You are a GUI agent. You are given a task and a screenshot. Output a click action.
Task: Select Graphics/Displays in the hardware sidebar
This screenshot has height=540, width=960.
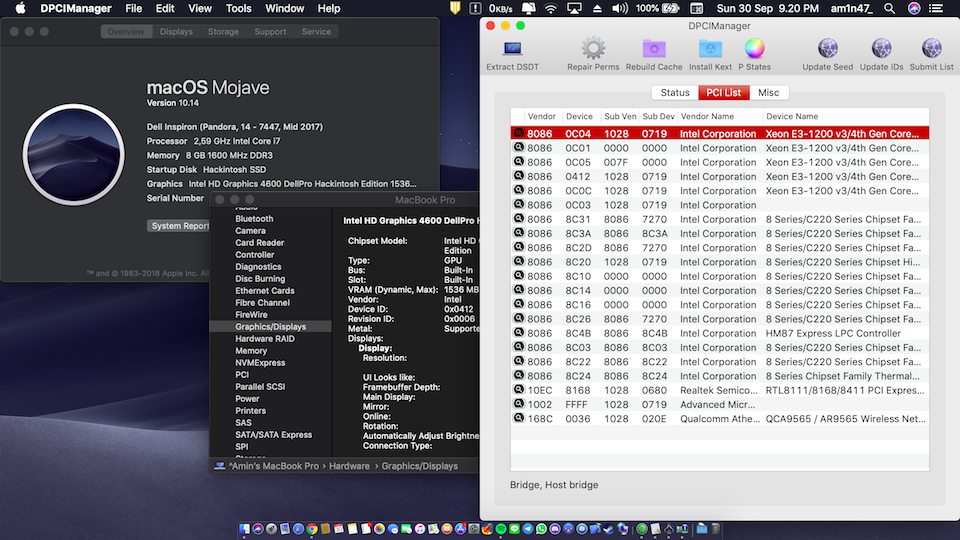click(x=270, y=327)
